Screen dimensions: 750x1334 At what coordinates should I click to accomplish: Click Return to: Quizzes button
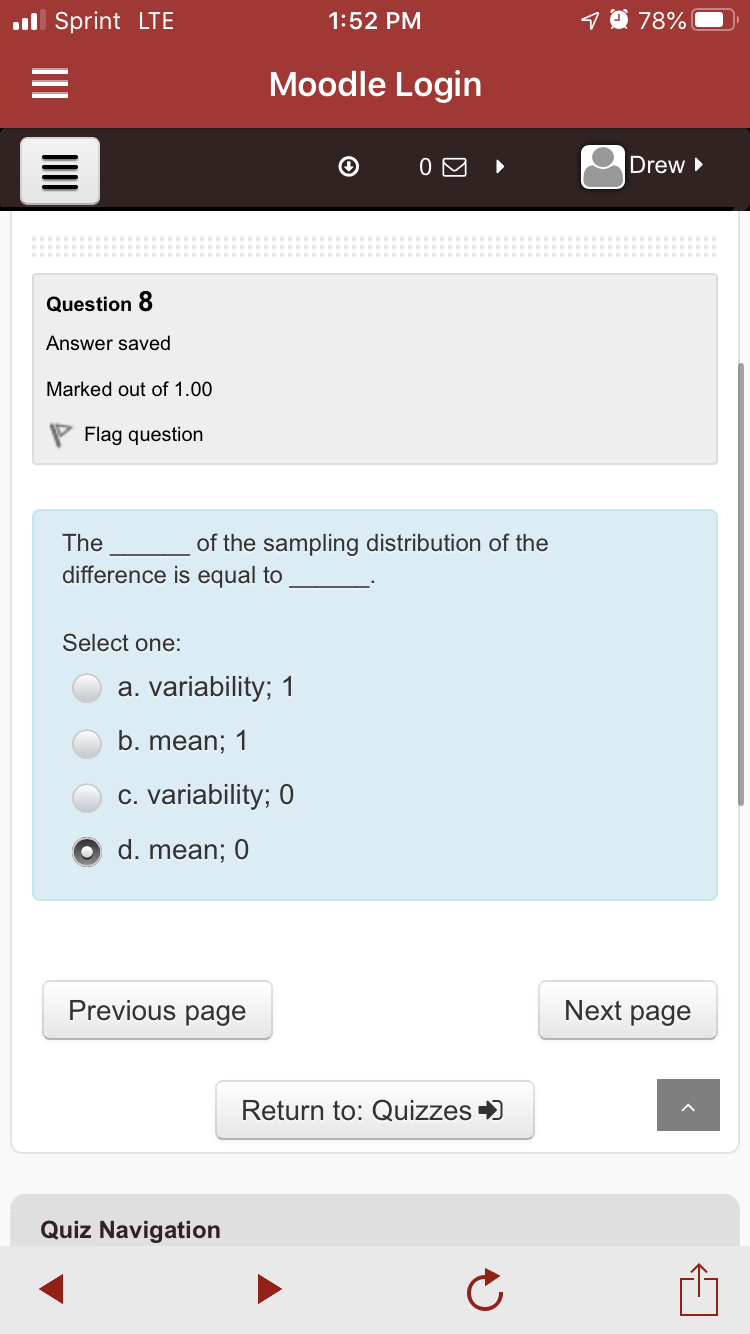374,1110
